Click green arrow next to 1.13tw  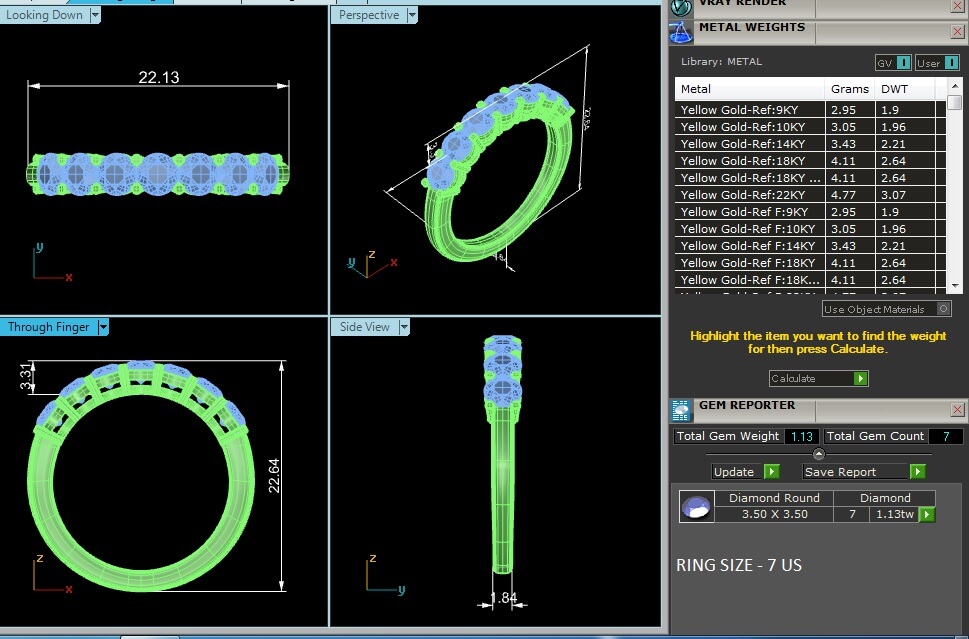click(927, 515)
